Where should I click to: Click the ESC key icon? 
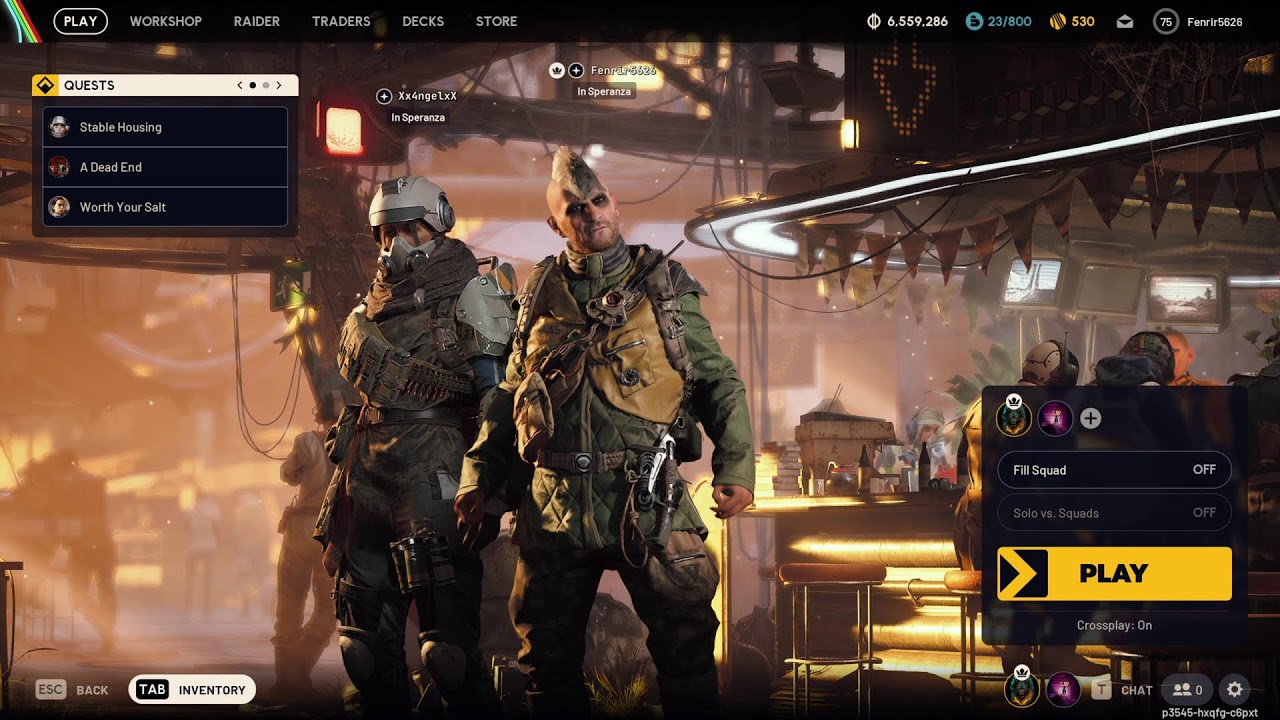[x=51, y=689]
